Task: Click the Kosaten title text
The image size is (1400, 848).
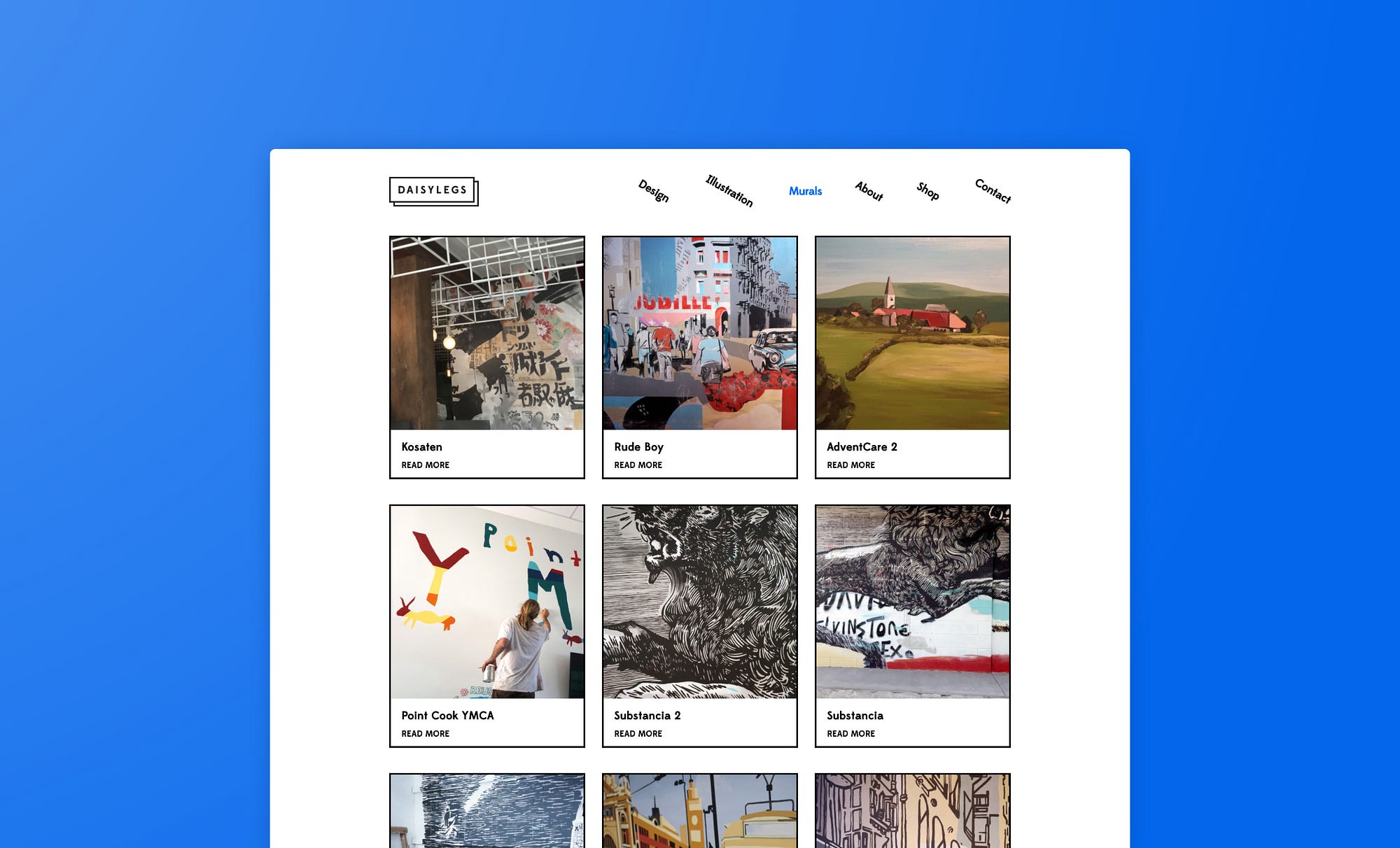Action: [x=421, y=447]
